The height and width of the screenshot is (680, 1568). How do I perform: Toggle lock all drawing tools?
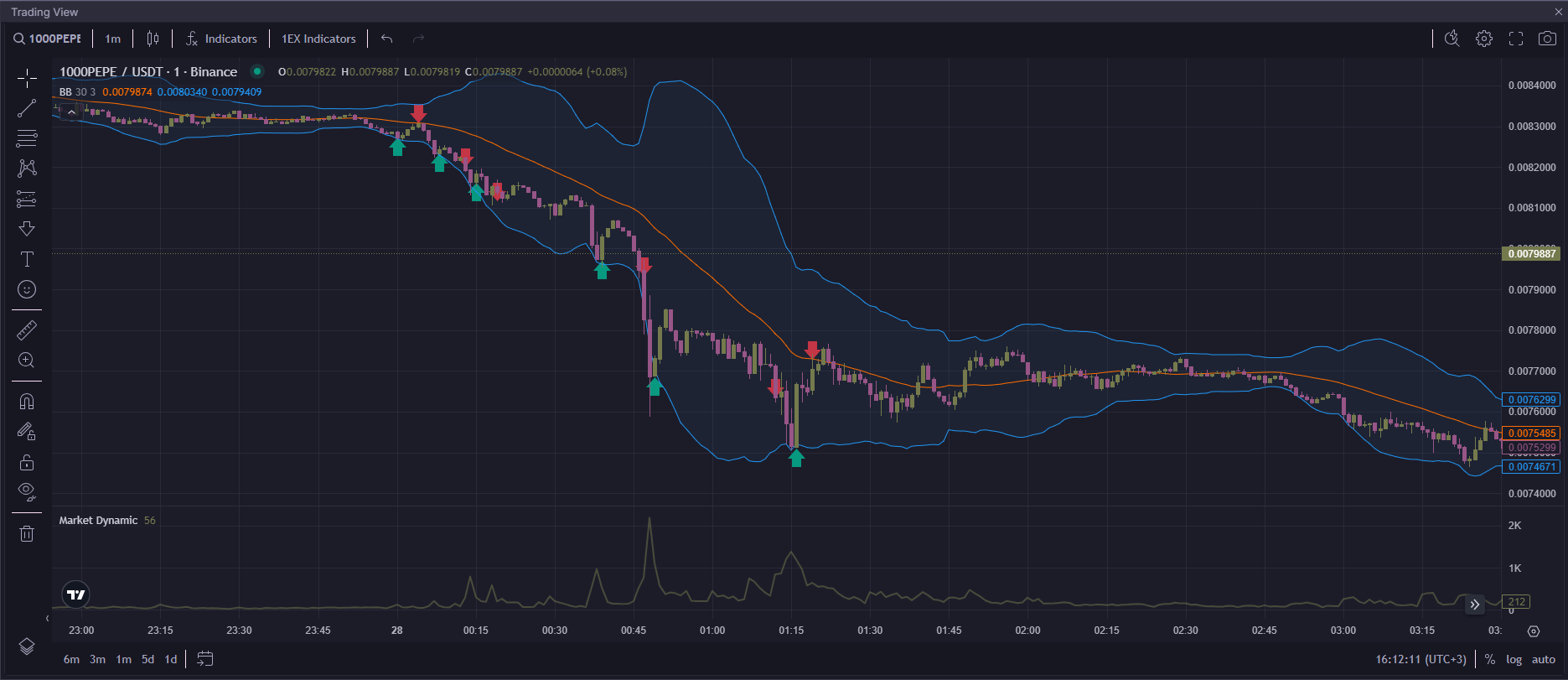[27, 462]
